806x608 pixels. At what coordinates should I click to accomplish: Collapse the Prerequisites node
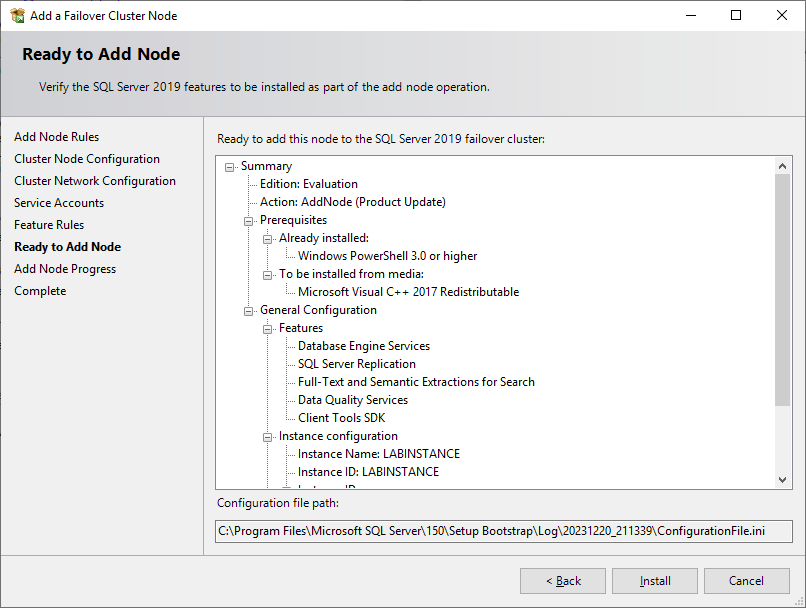(x=248, y=221)
